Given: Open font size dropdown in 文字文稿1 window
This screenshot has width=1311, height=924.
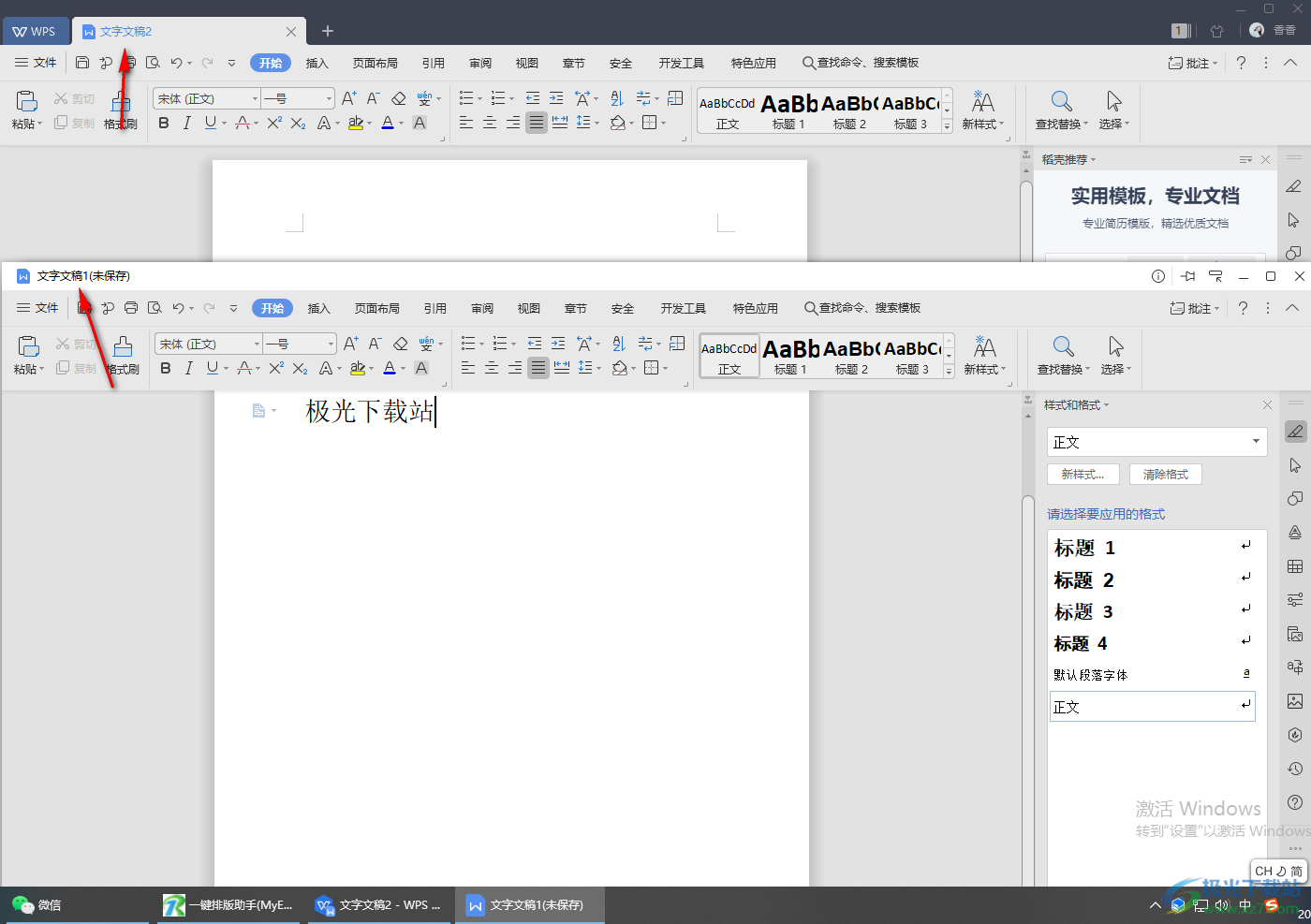Looking at the screenshot, I should [330, 344].
